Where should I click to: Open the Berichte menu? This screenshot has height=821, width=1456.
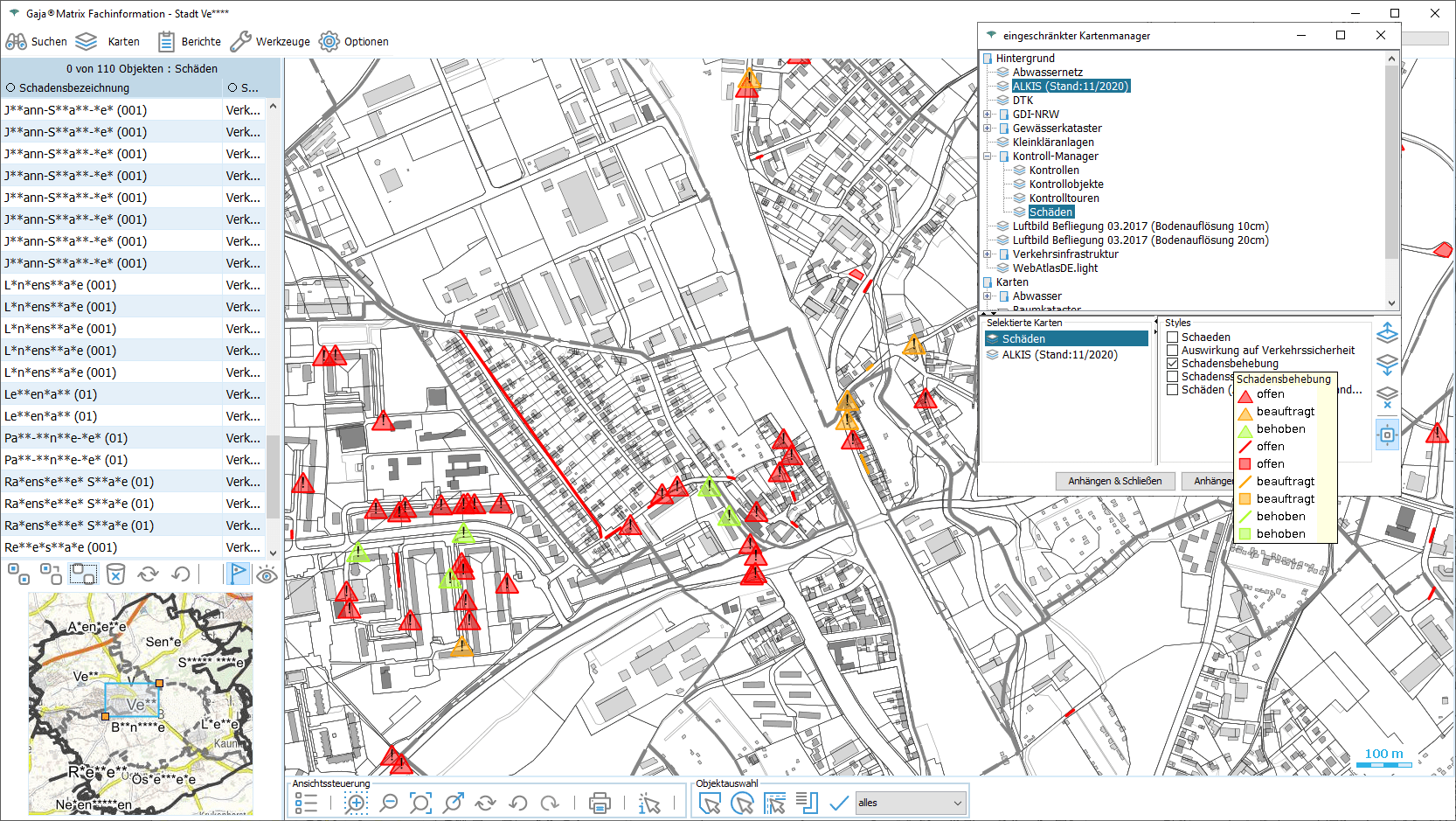point(190,41)
